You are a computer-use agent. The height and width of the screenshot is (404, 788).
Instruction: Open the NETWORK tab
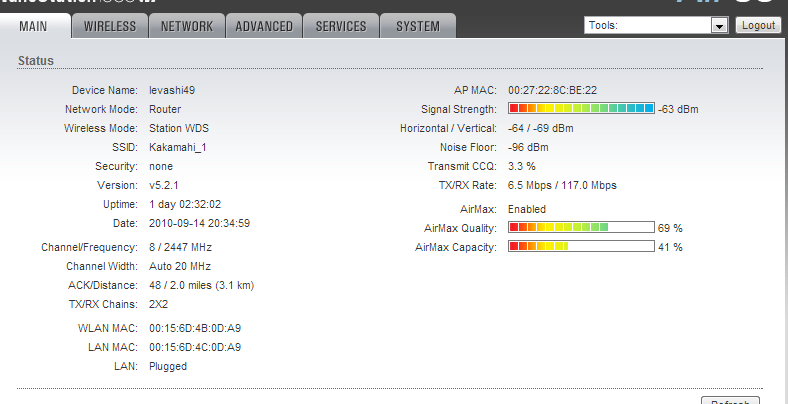[x=187, y=26]
